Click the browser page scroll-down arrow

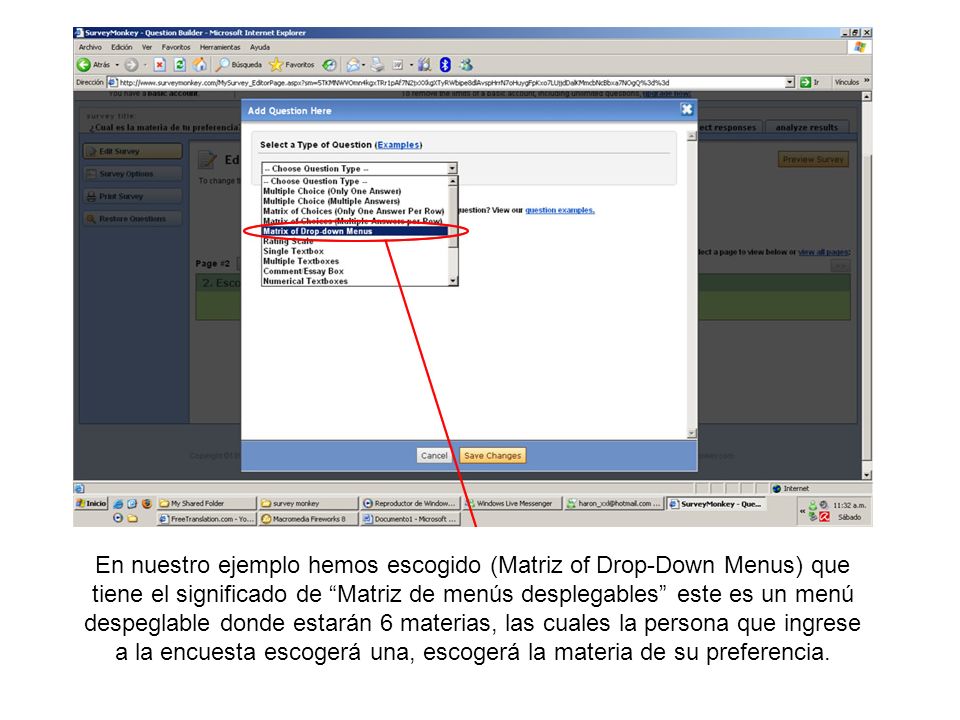coord(867,474)
